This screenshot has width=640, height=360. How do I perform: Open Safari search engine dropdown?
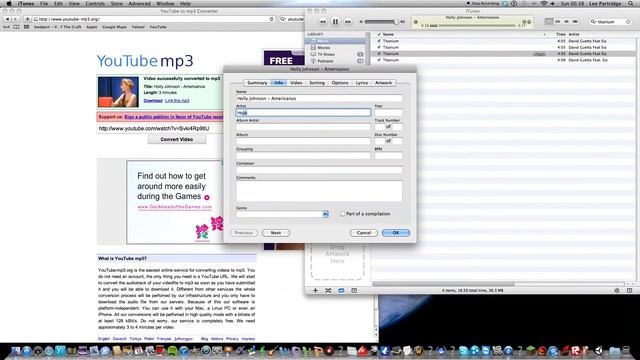tap(283, 19)
